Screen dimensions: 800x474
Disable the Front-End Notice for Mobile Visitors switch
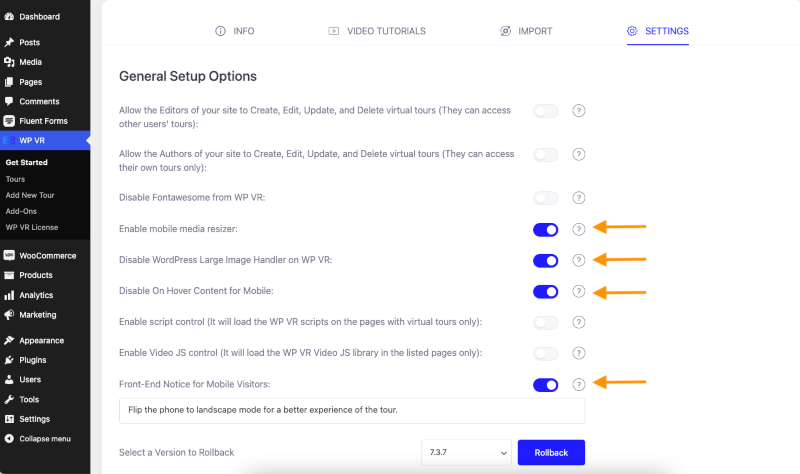pos(545,385)
